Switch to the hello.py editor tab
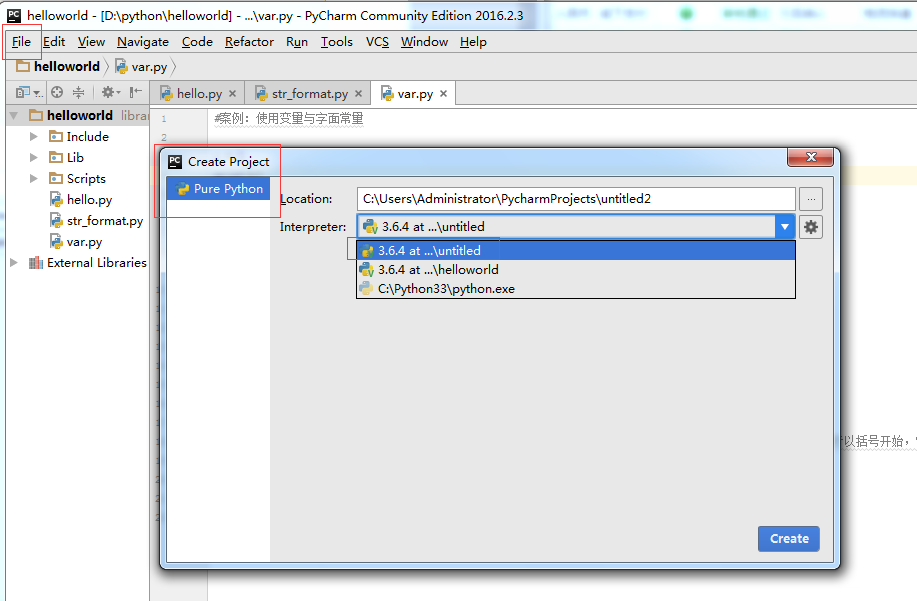The image size is (917, 601). click(198, 94)
